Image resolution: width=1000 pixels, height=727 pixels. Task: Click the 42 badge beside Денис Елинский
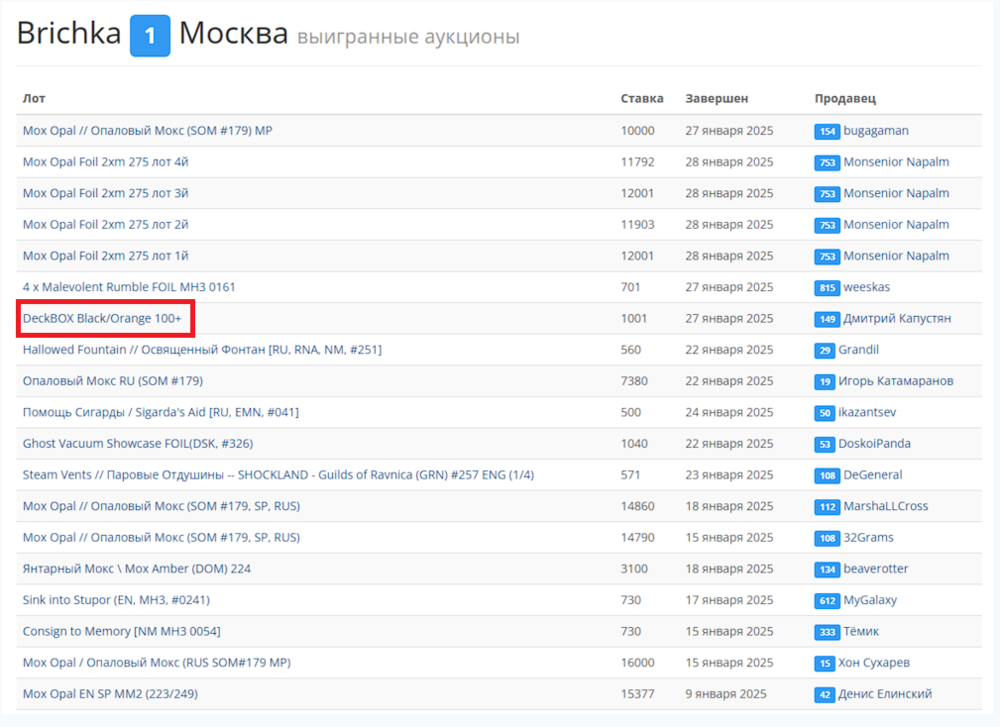click(x=825, y=694)
